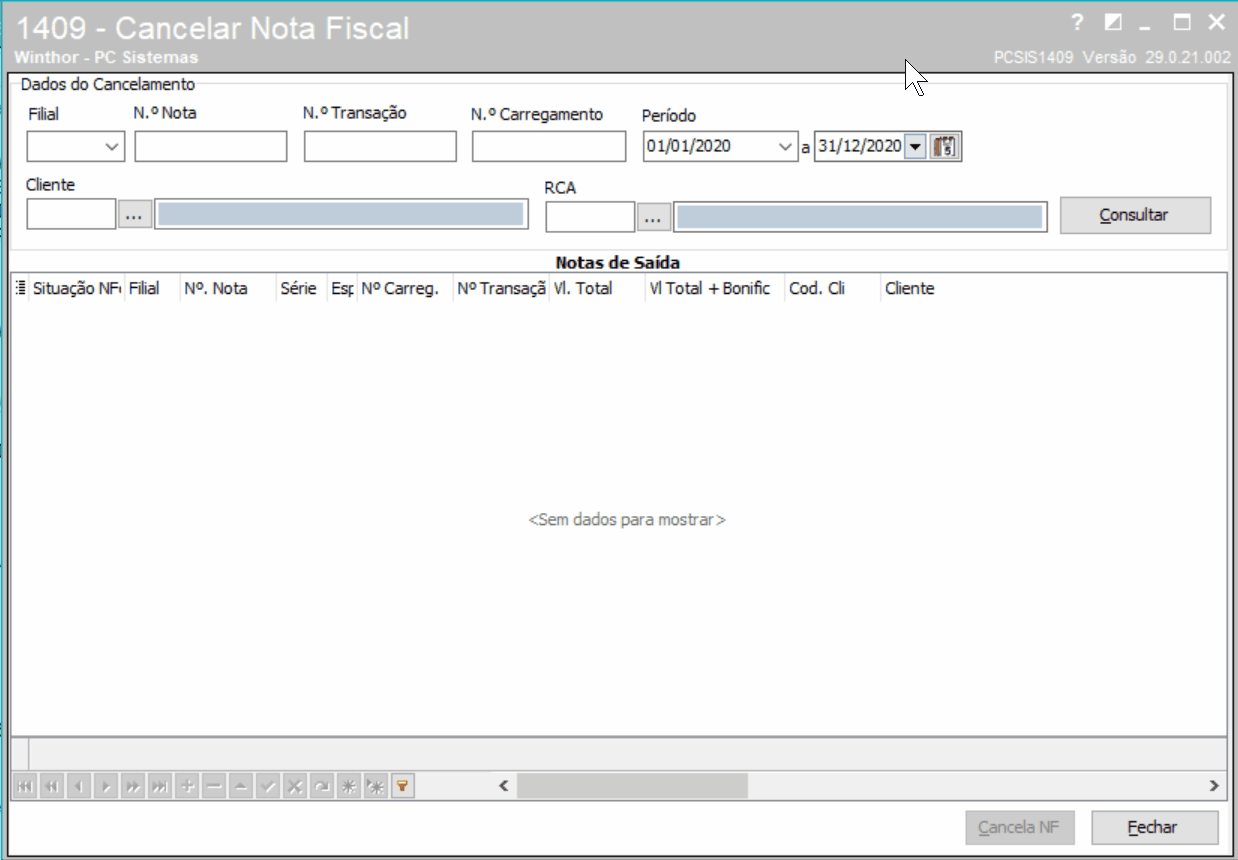Go to first record navigator icon
The height and width of the screenshot is (860, 1238).
[24, 787]
